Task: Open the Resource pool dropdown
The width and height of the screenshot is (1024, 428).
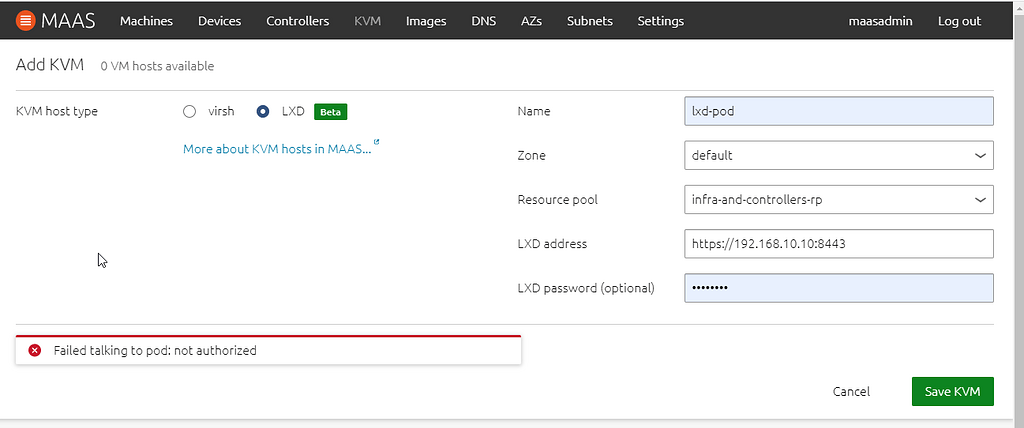Action: click(x=839, y=200)
